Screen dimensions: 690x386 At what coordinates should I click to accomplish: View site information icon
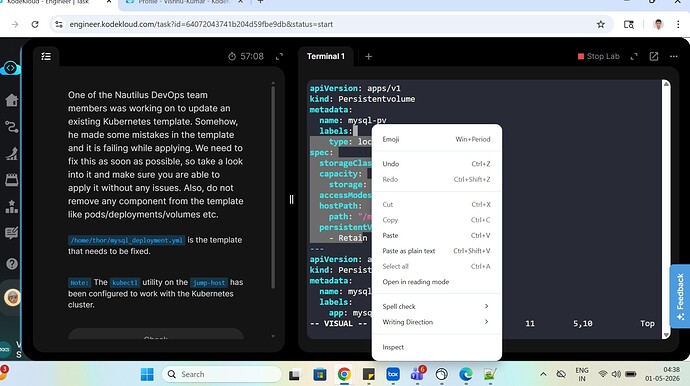click(59, 24)
